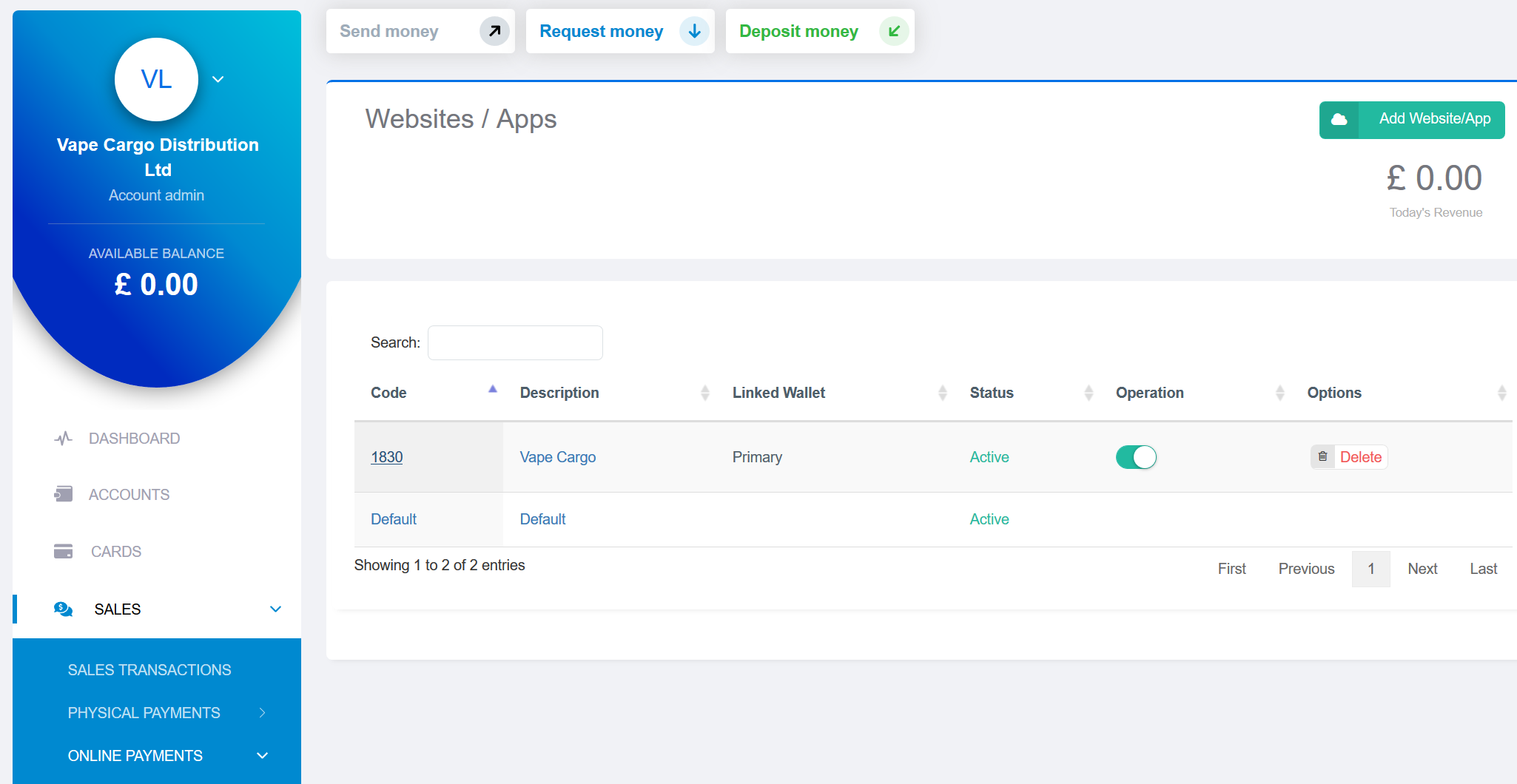This screenshot has height=784, width=1517.
Task: Expand the Physical Payments submenu
Action: click(x=261, y=712)
